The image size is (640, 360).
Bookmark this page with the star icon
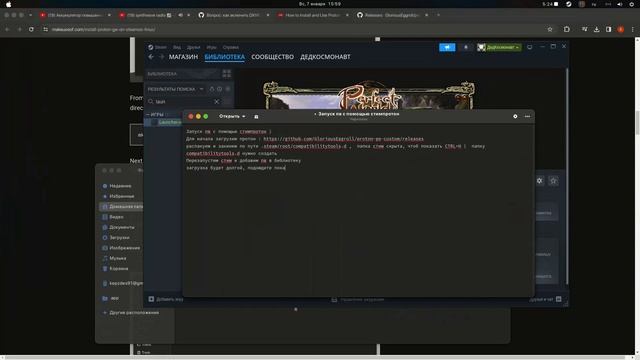[x=550, y=29]
